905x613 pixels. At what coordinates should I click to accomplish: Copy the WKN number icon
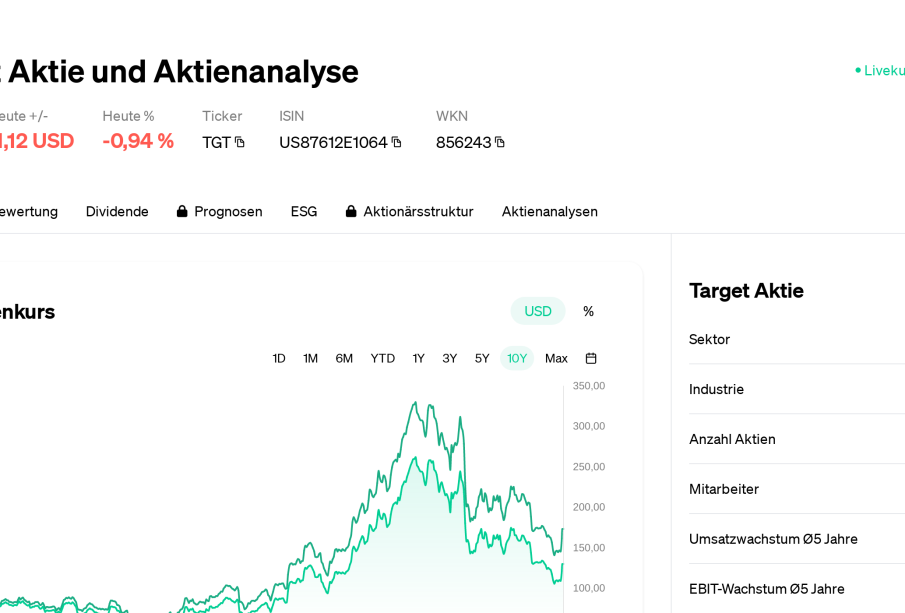pos(500,142)
